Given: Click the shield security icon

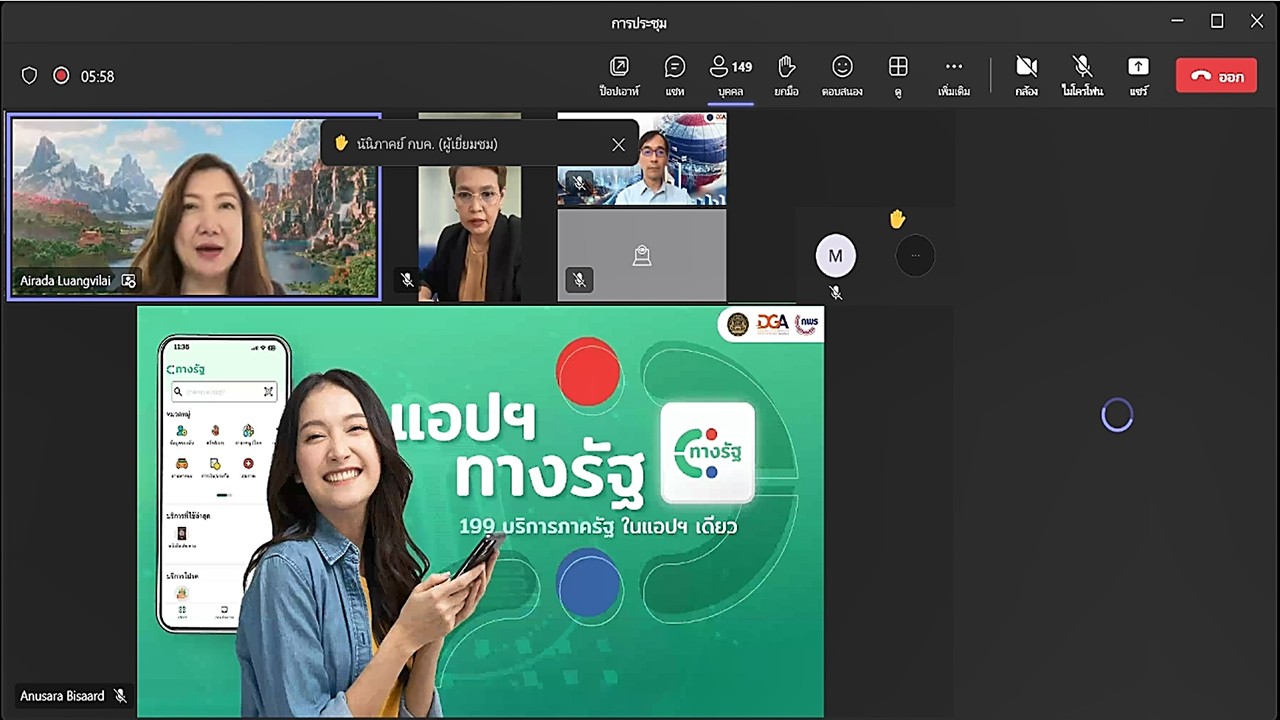Looking at the screenshot, I should click(29, 76).
